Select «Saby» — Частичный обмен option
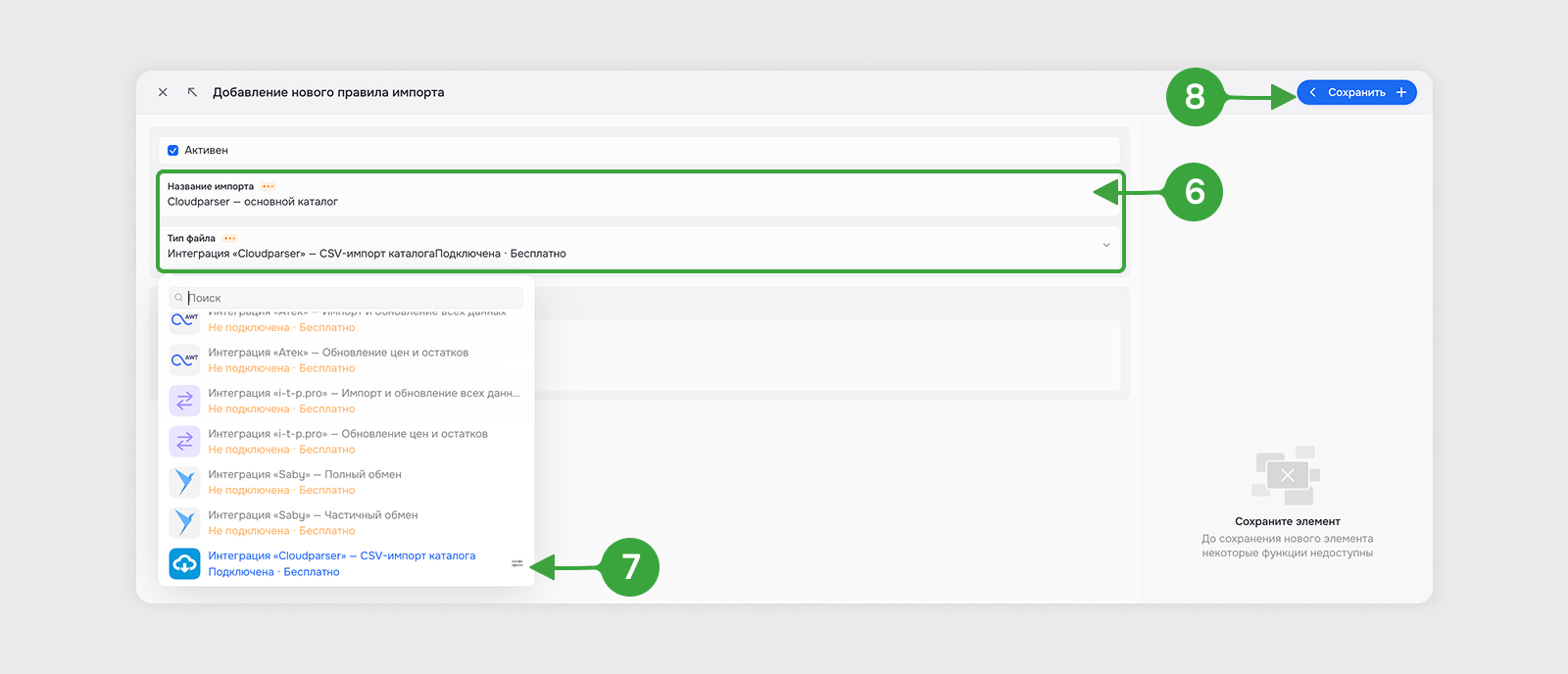 click(346, 522)
